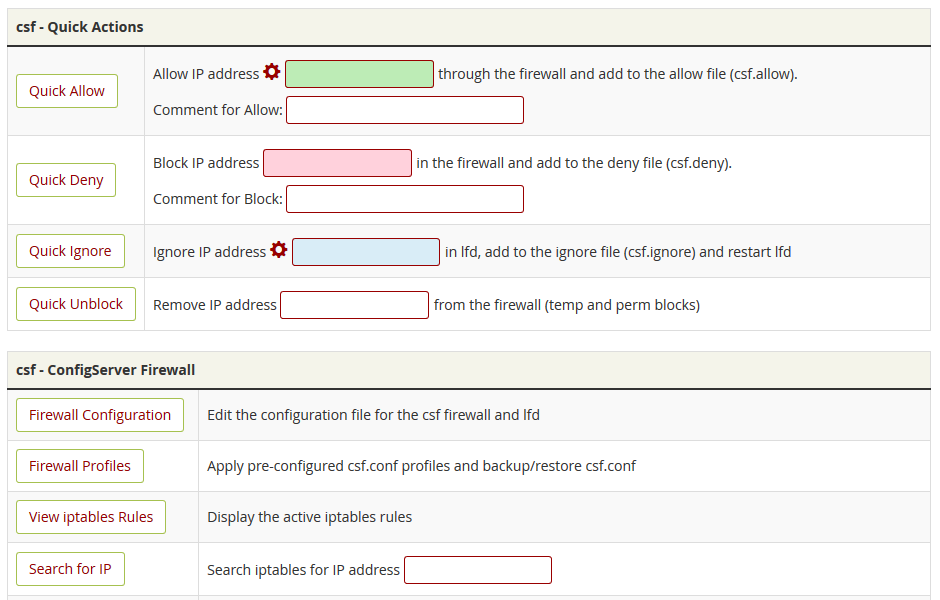Open the gear icon beside Ignore IP address

278,250
